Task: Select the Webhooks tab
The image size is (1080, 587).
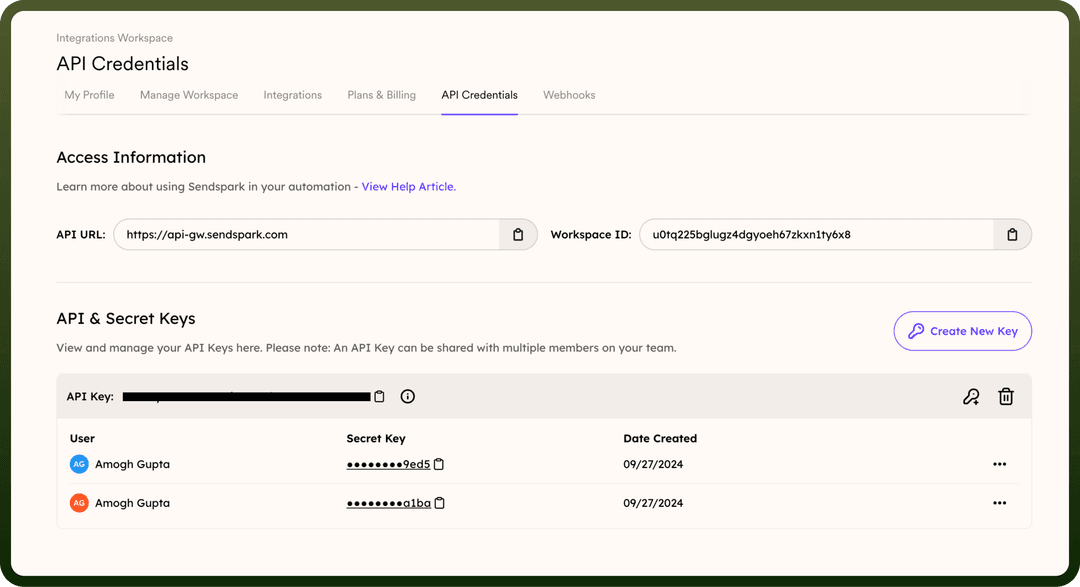Action: click(x=569, y=95)
